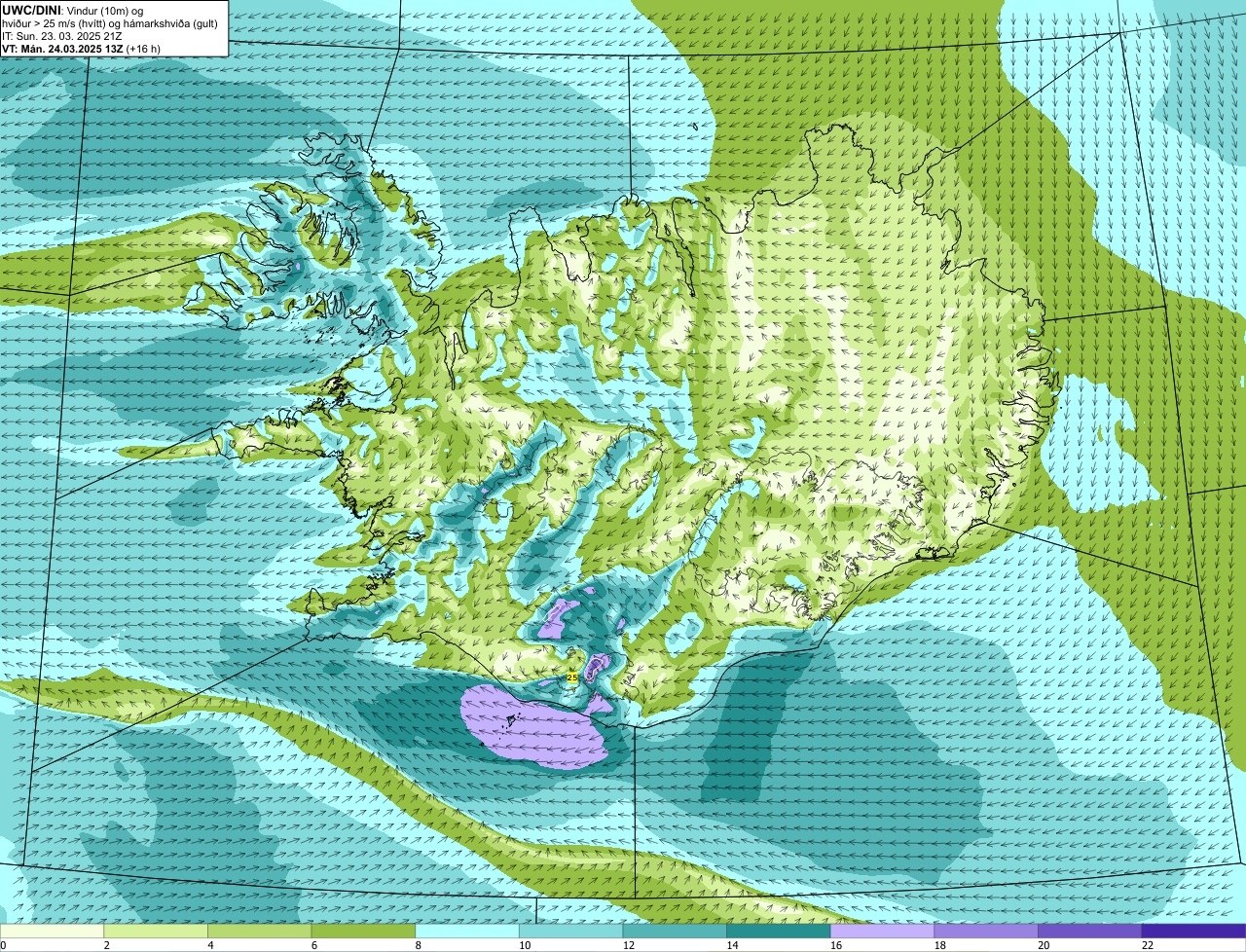Select the dark teal 14–16 legend swatch
Screen dimensions: 1246x952
[779, 932]
